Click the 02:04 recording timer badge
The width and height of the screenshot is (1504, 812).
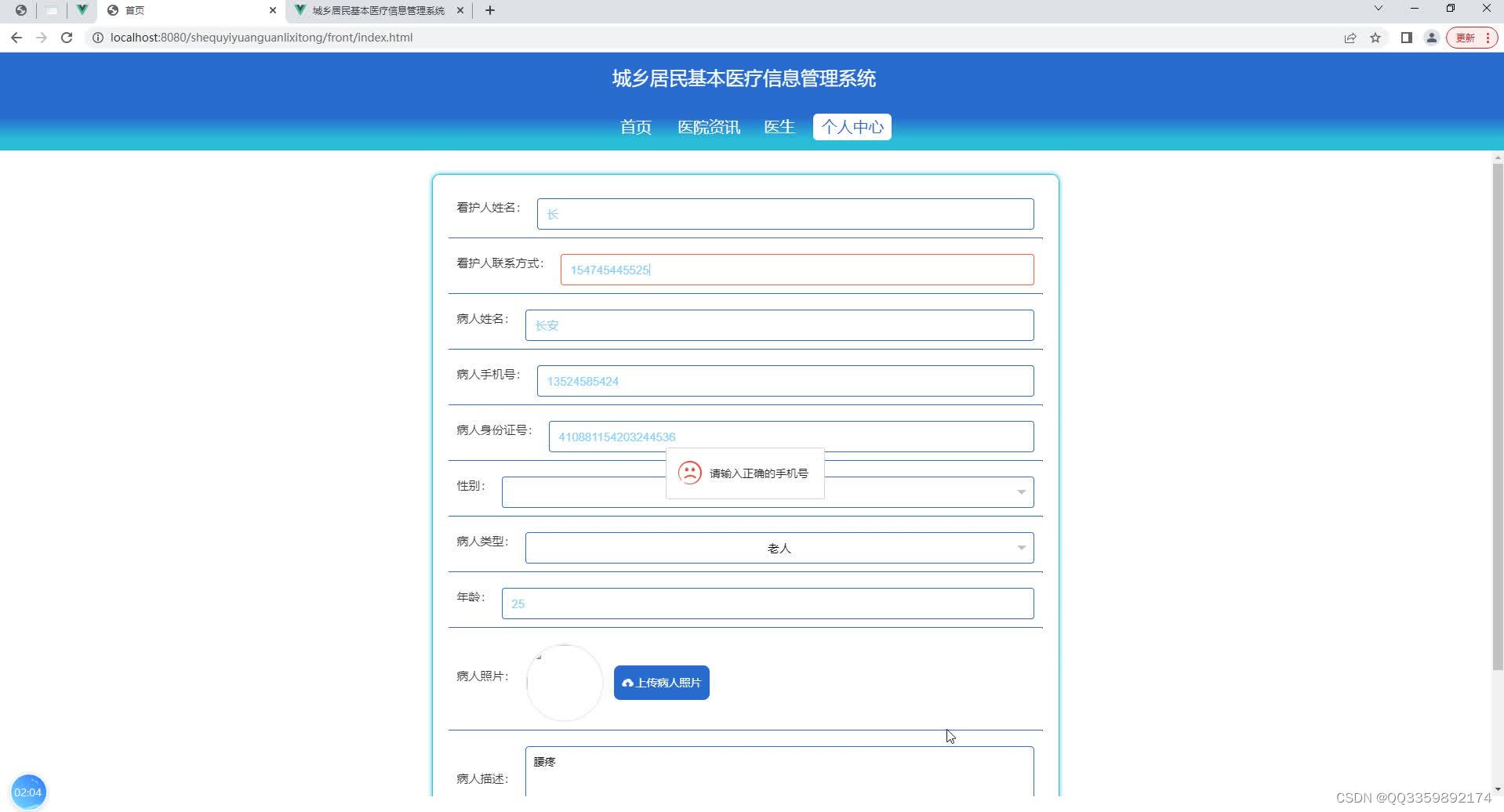click(x=28, y=792)
